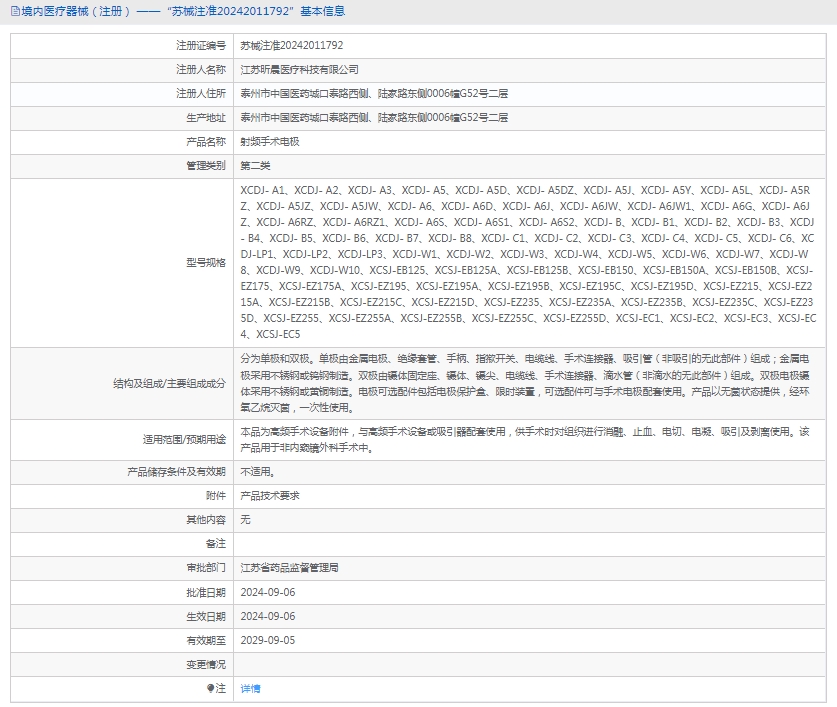
Task: Click the 注册人住所 address value
Action: click(x=374, y=94)
